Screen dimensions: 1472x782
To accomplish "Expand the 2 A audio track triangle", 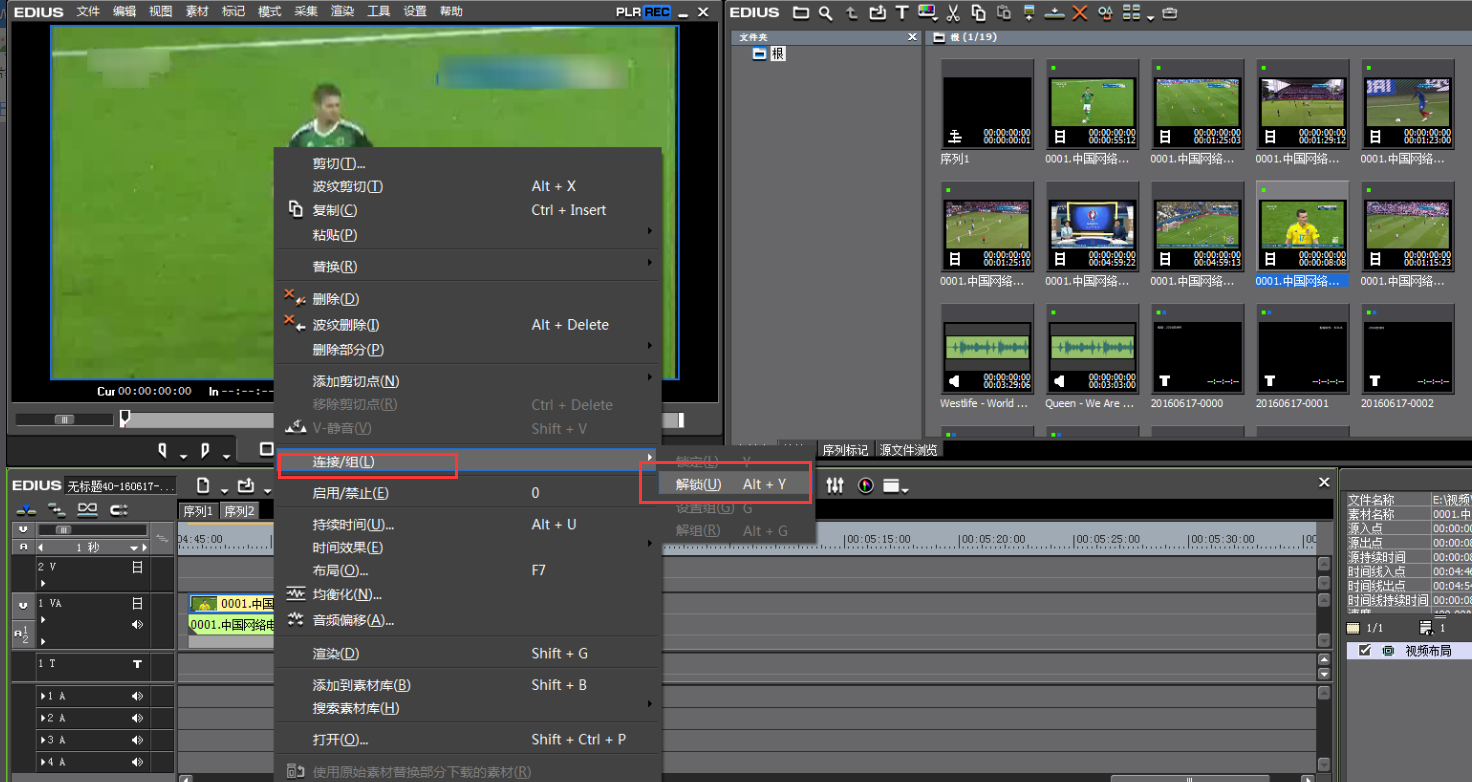I will [x=43, y=718].
